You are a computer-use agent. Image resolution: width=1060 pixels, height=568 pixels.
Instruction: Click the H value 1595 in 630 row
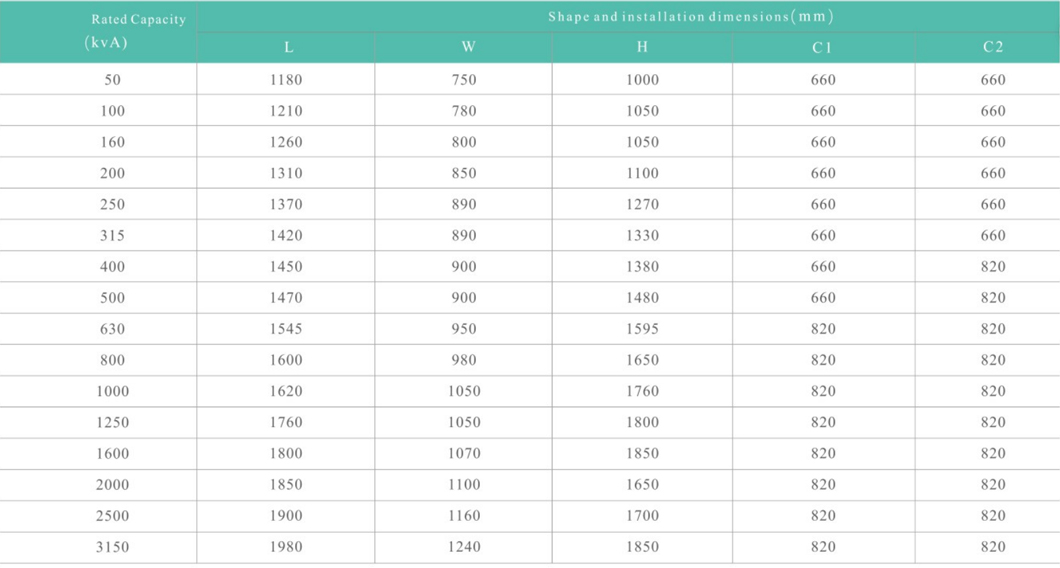tap(642, 329)
